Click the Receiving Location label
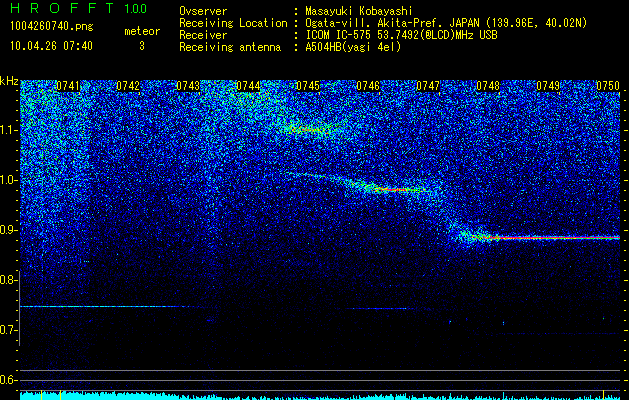Image resolution: width=629 pixels, height=400 pixels. pos(233,23)
